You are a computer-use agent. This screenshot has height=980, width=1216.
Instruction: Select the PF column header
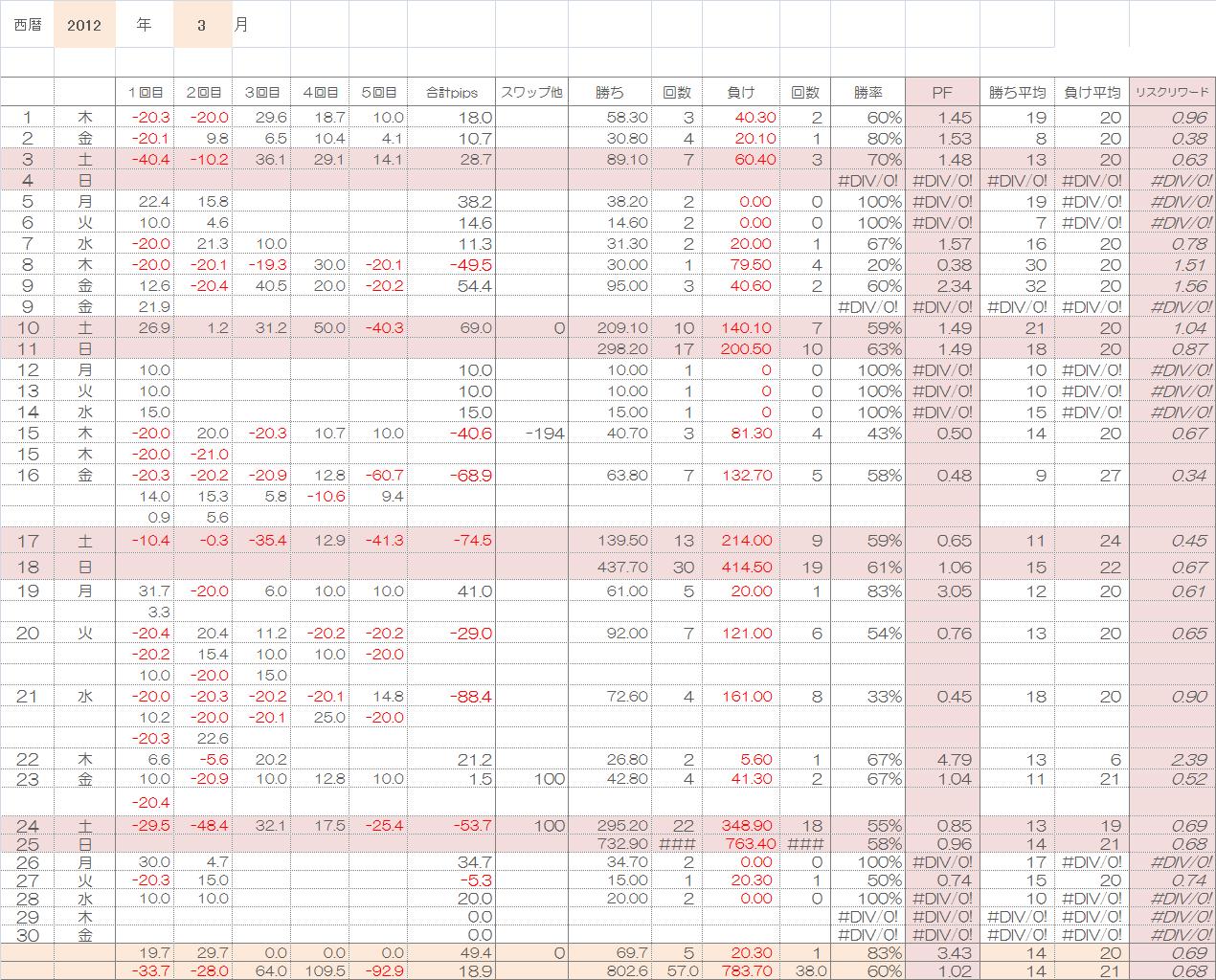pyautogui.click(x=942, y=93)
